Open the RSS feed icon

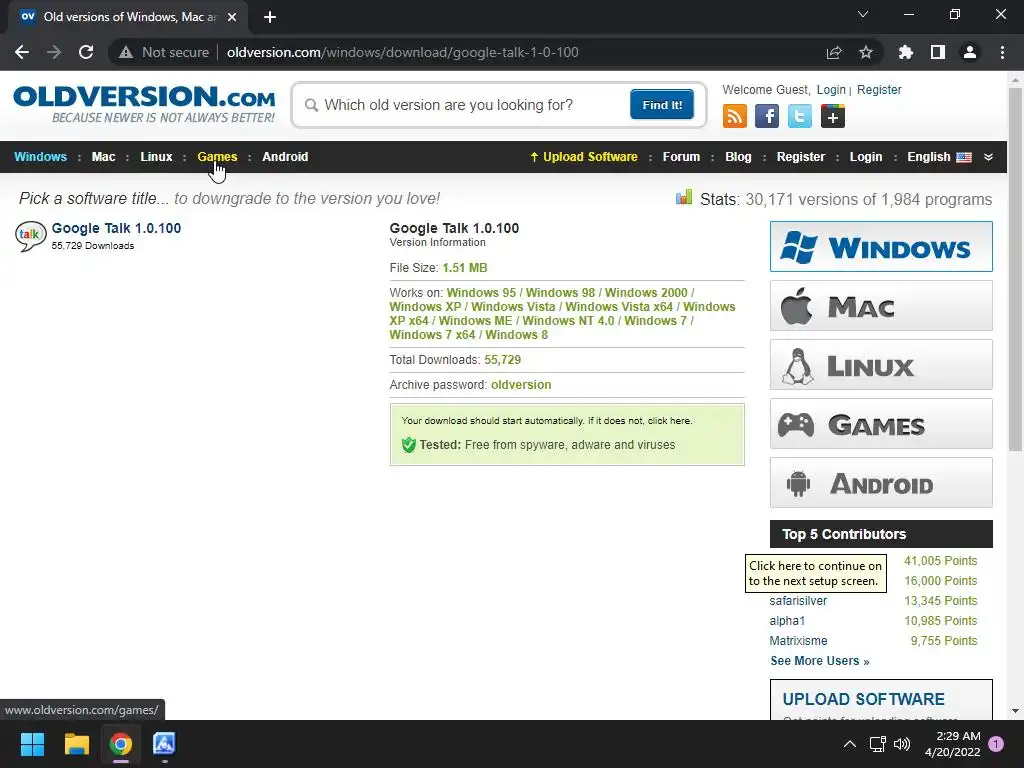pyautogui.click(x=735, y=117)
